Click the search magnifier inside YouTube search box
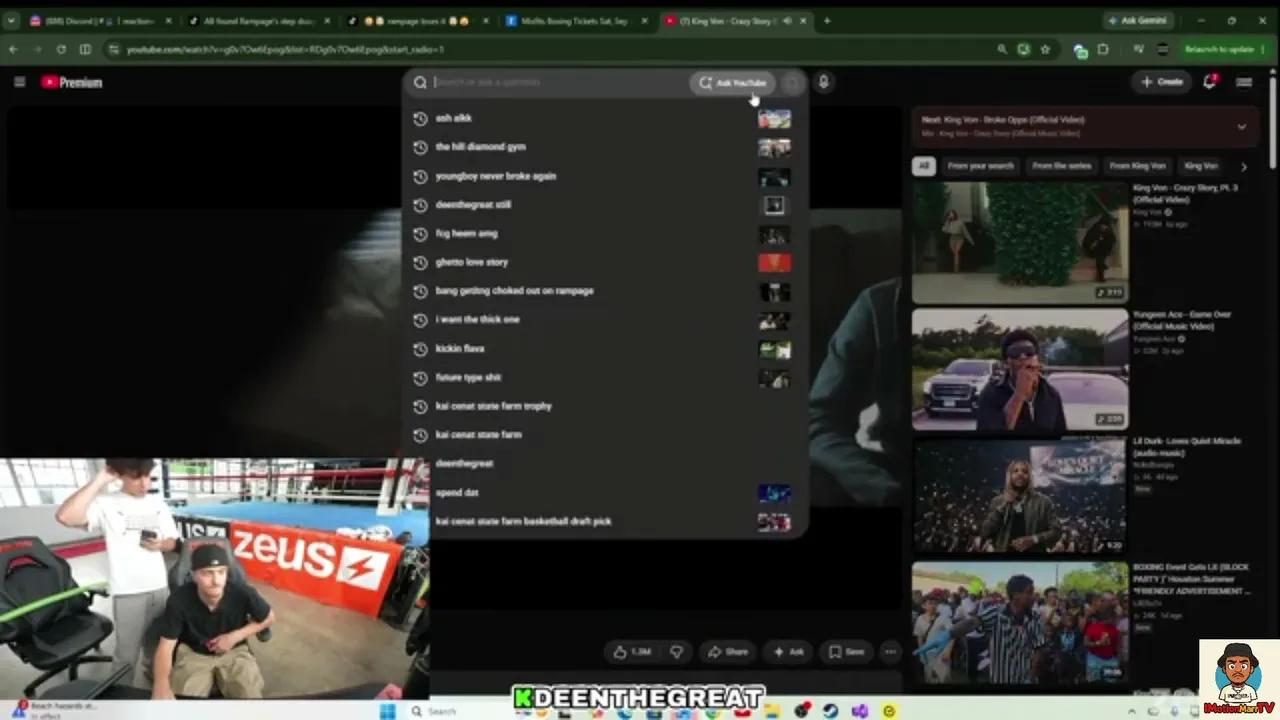Image resolution: width=1280 pixels, height=720 pixels. tap(420, 83)
